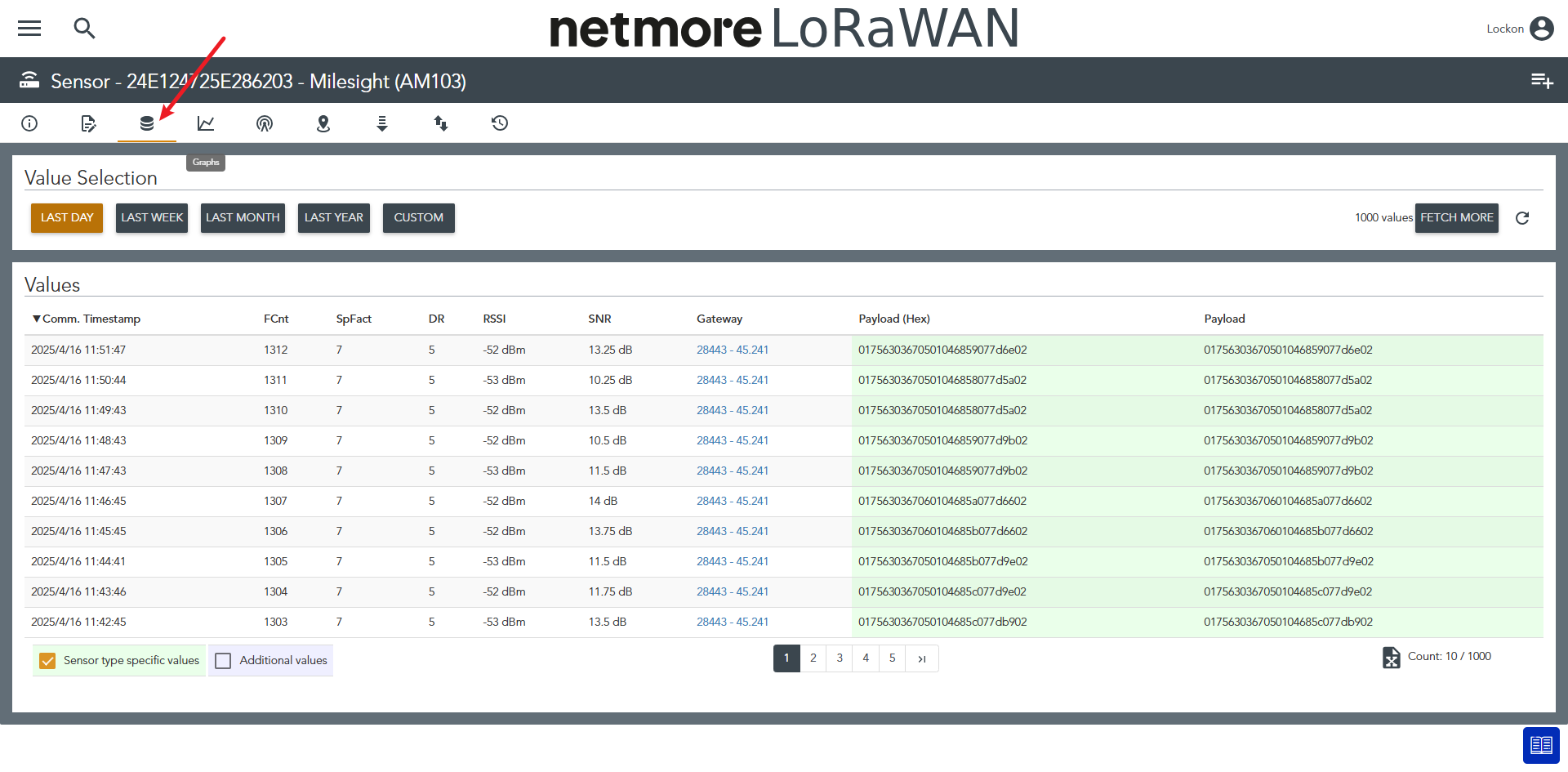Select the LAST DAY range

click(x=67, y=218)
